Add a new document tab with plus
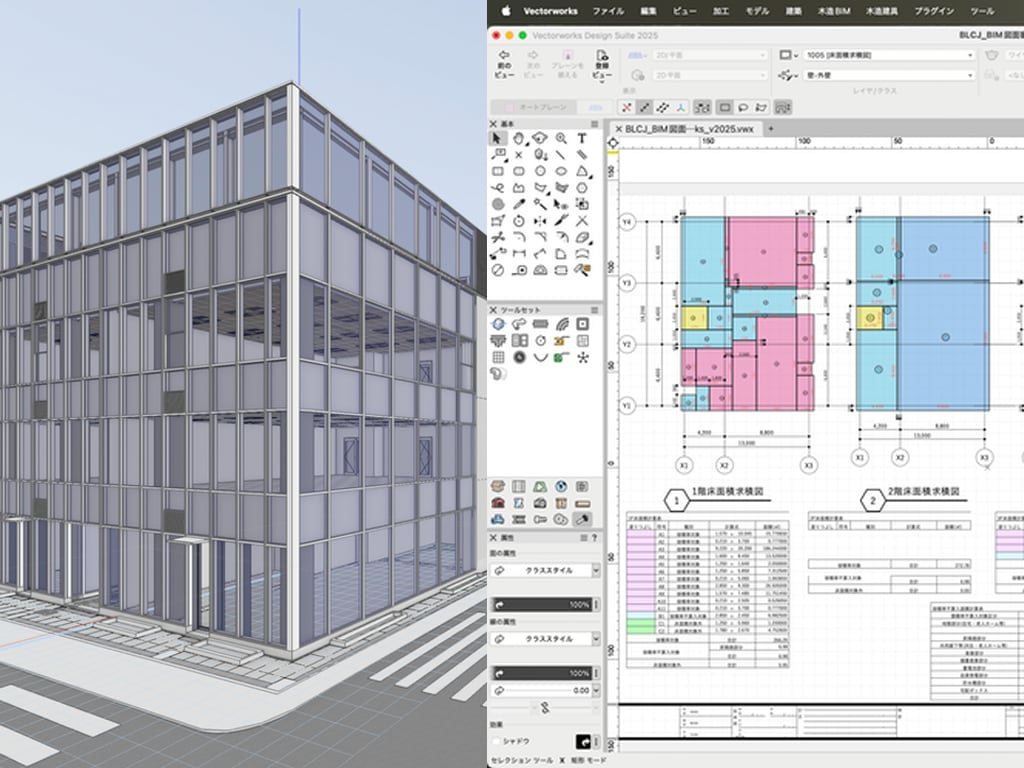 click(x=771, y=129)
